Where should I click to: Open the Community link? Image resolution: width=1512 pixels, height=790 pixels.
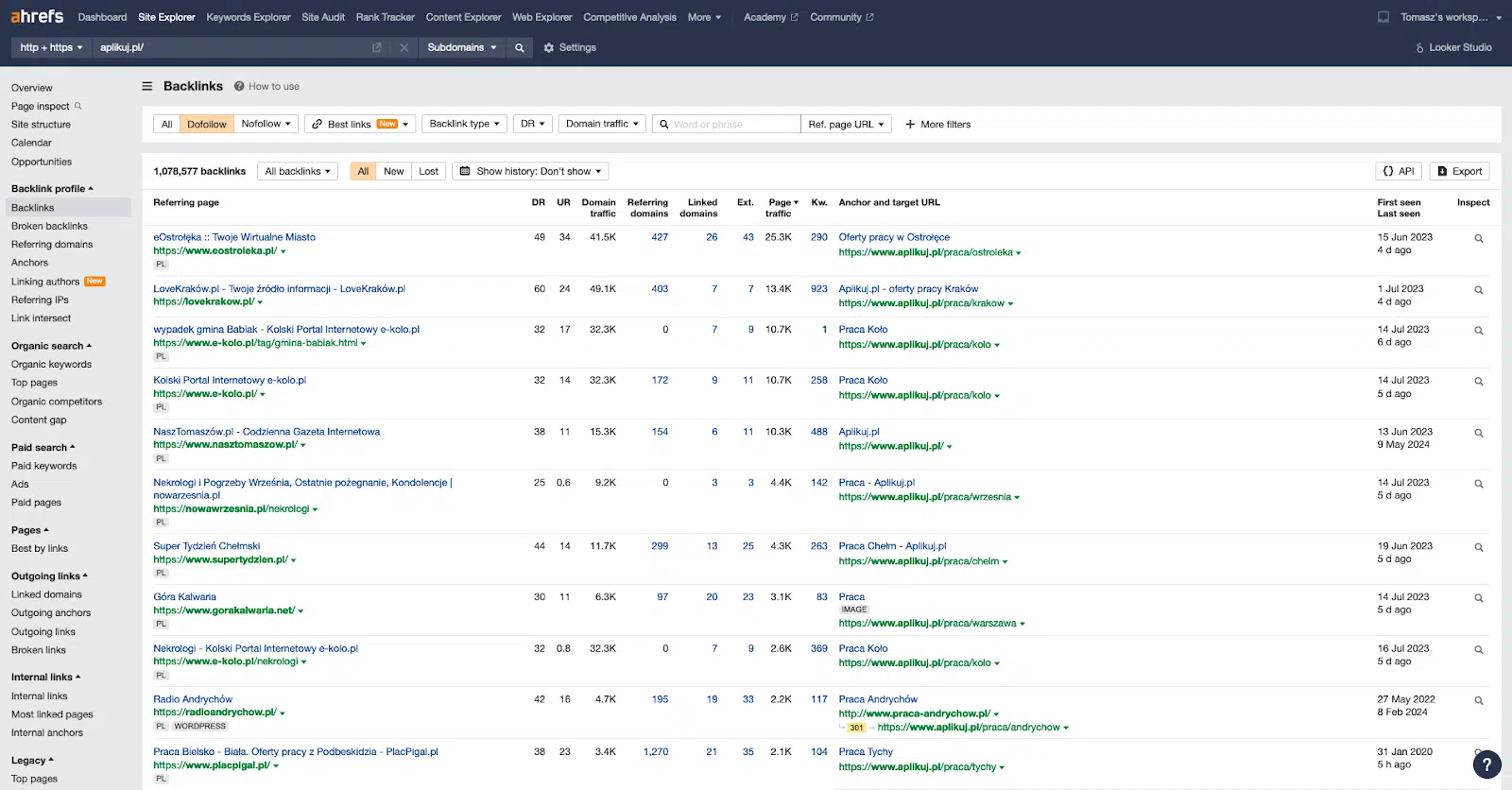[x=841, y=17]
